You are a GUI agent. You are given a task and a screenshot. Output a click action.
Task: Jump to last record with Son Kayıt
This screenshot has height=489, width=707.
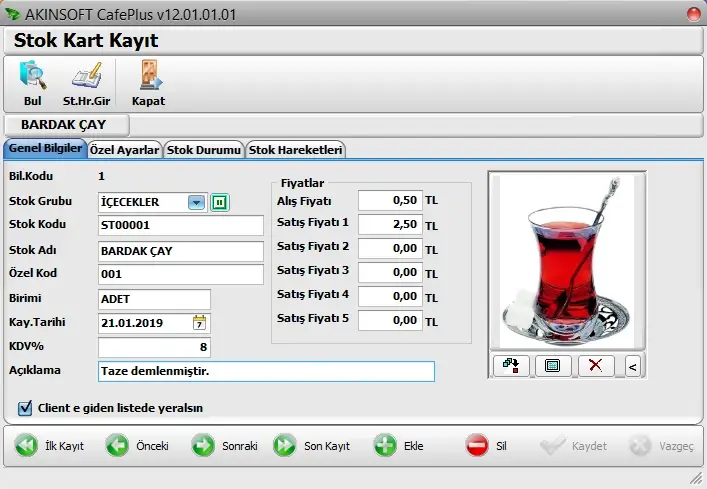pyautogui.click(x=312, y=446)
